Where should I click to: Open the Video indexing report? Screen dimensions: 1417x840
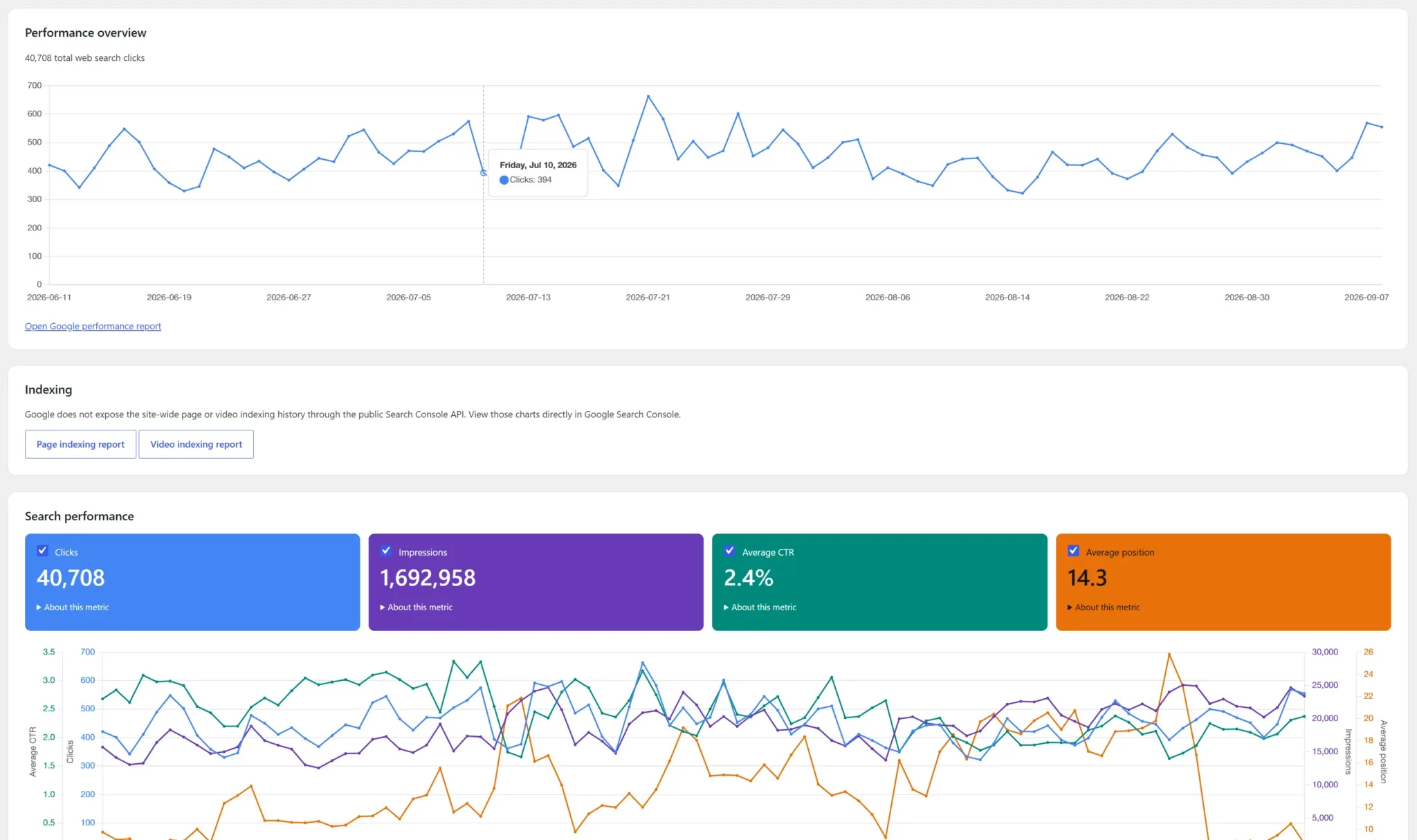(196, 444)
